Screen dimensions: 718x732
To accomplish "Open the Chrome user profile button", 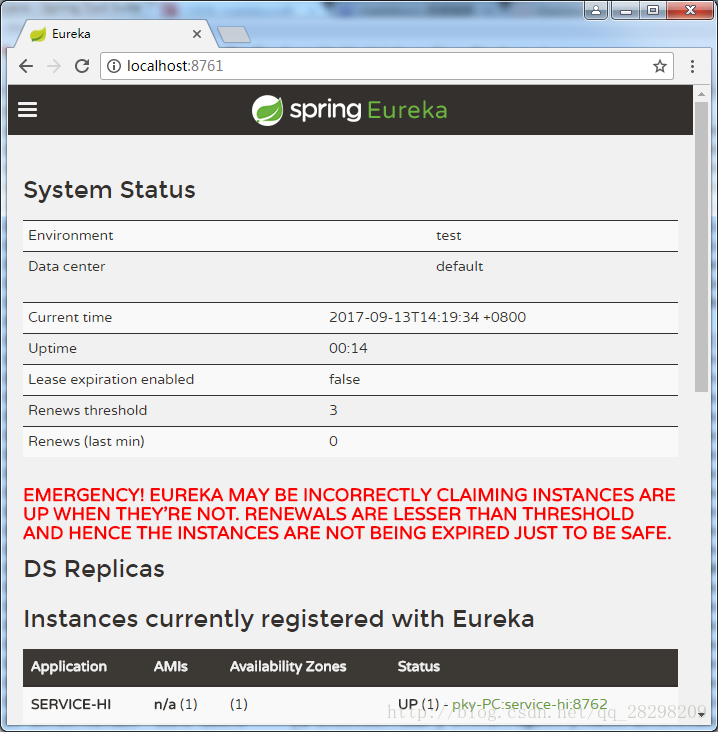I will pos(596,10).
